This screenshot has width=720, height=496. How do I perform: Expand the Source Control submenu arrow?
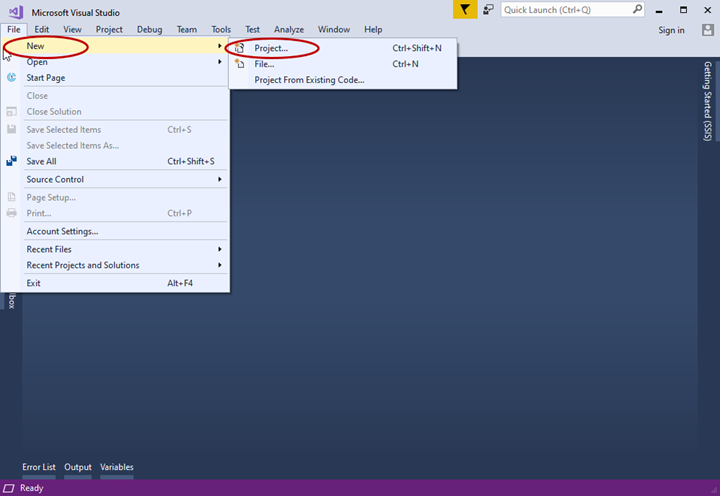tap(219, 179)
